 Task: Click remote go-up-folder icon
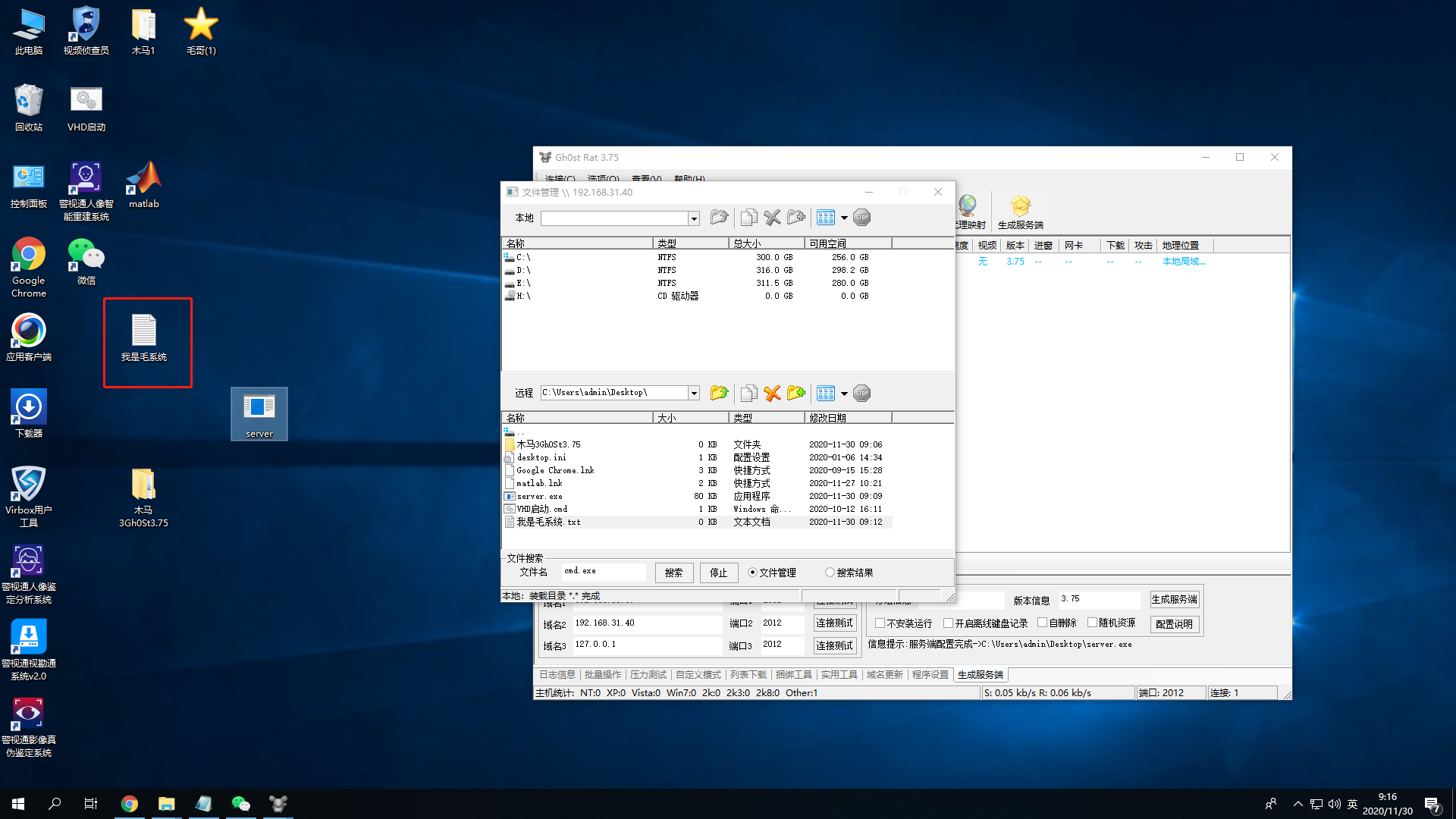(x=718, y=393)
